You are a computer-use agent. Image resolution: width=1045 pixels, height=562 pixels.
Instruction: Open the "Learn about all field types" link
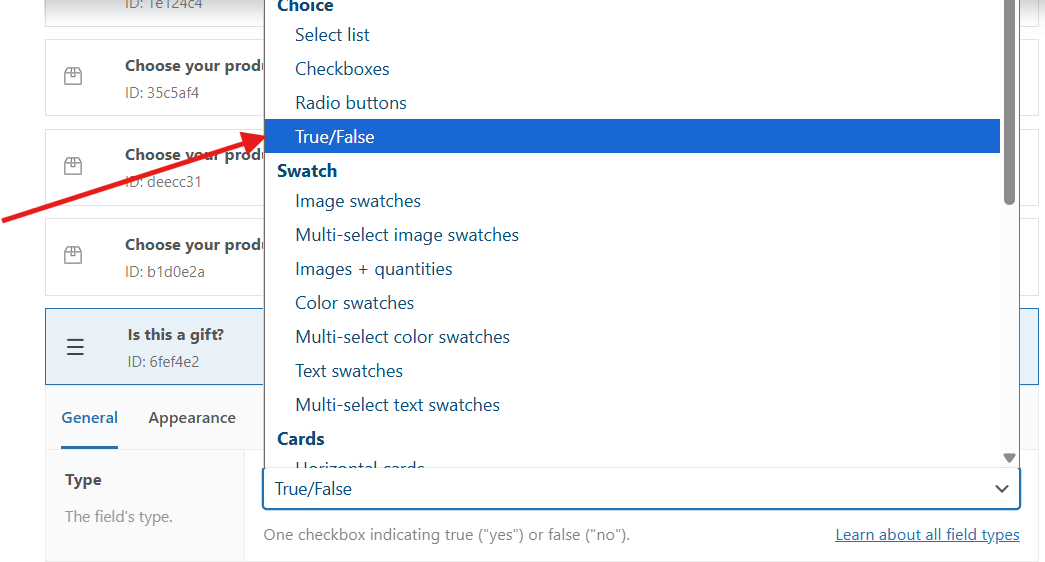tap(927, 535)
